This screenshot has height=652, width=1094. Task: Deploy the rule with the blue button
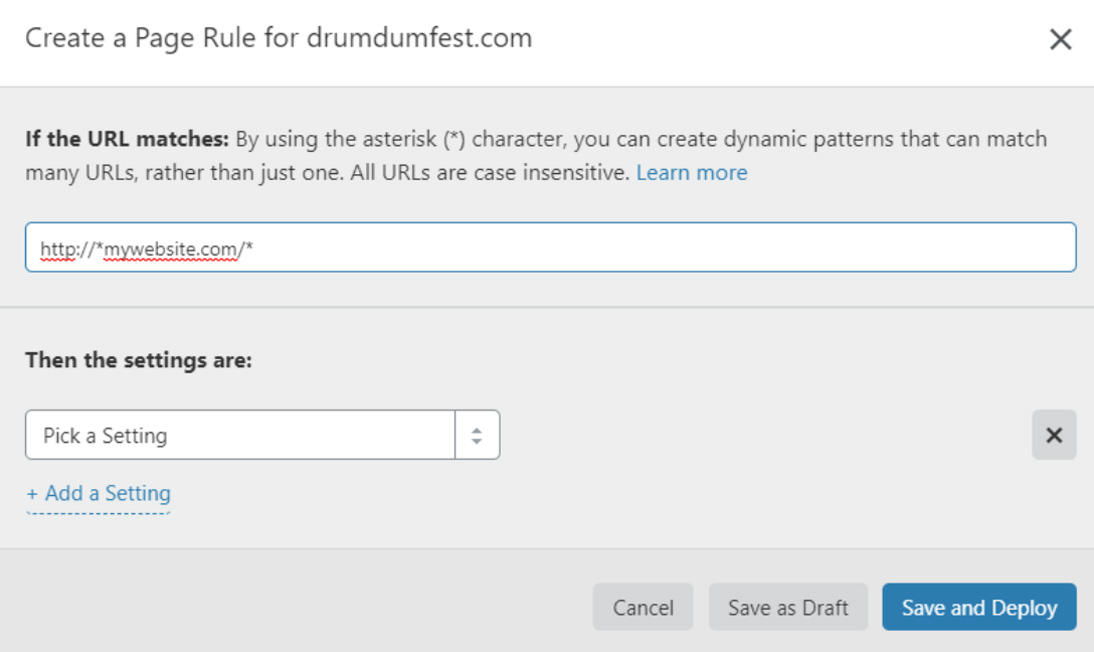pyautogui.click(x=978, y=607)
